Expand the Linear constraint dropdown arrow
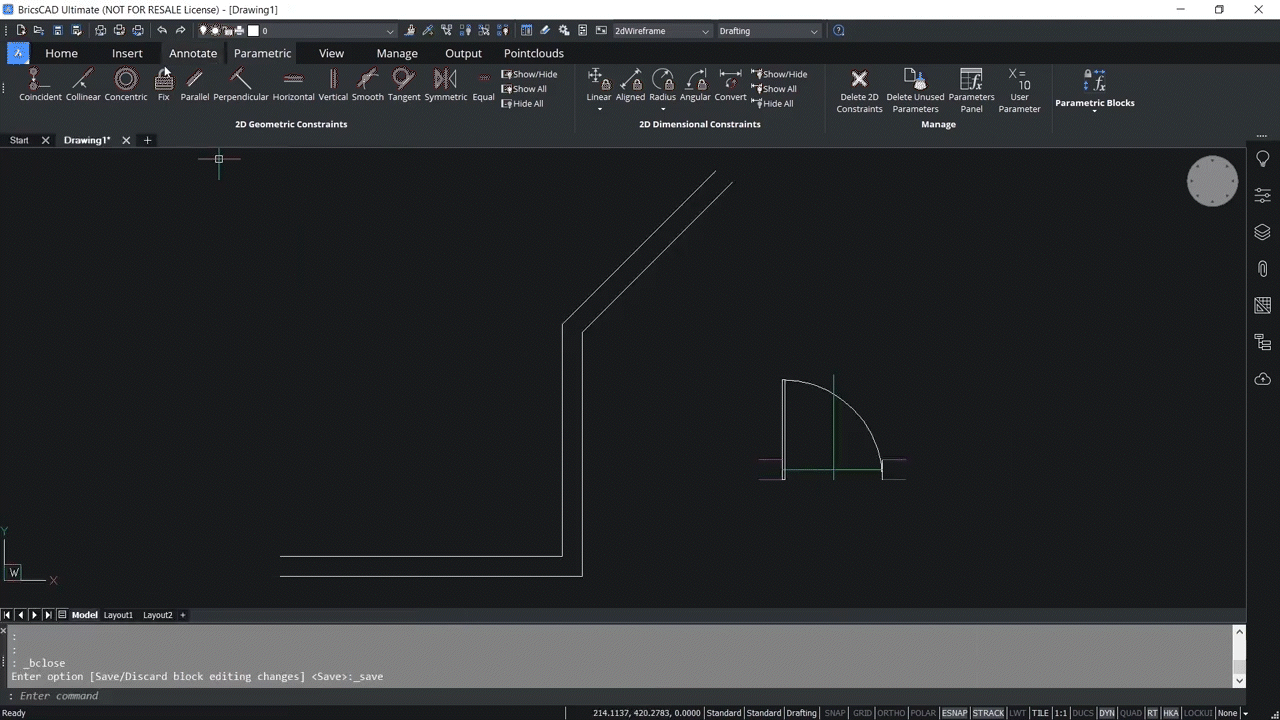The image size is (1280, 720). click(599, 109)
